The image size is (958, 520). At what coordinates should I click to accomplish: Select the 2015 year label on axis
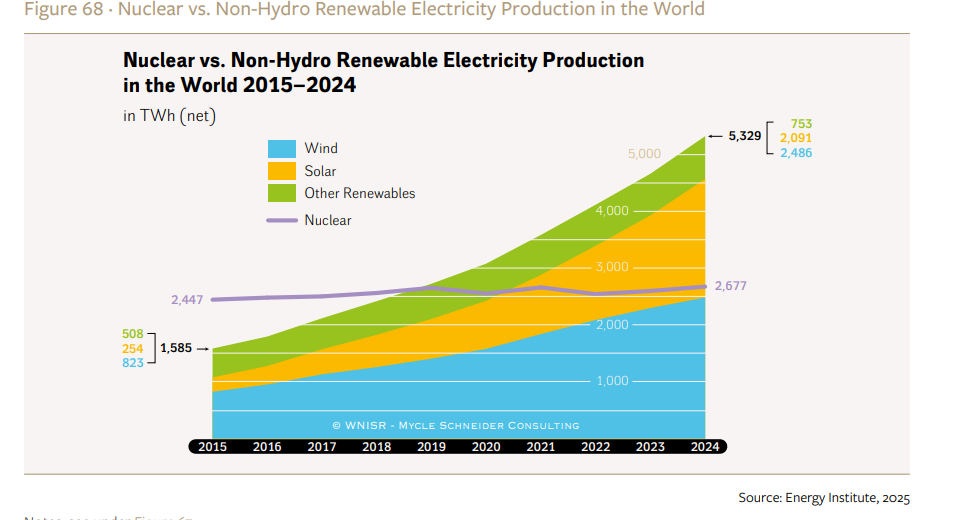click(212, 447)
